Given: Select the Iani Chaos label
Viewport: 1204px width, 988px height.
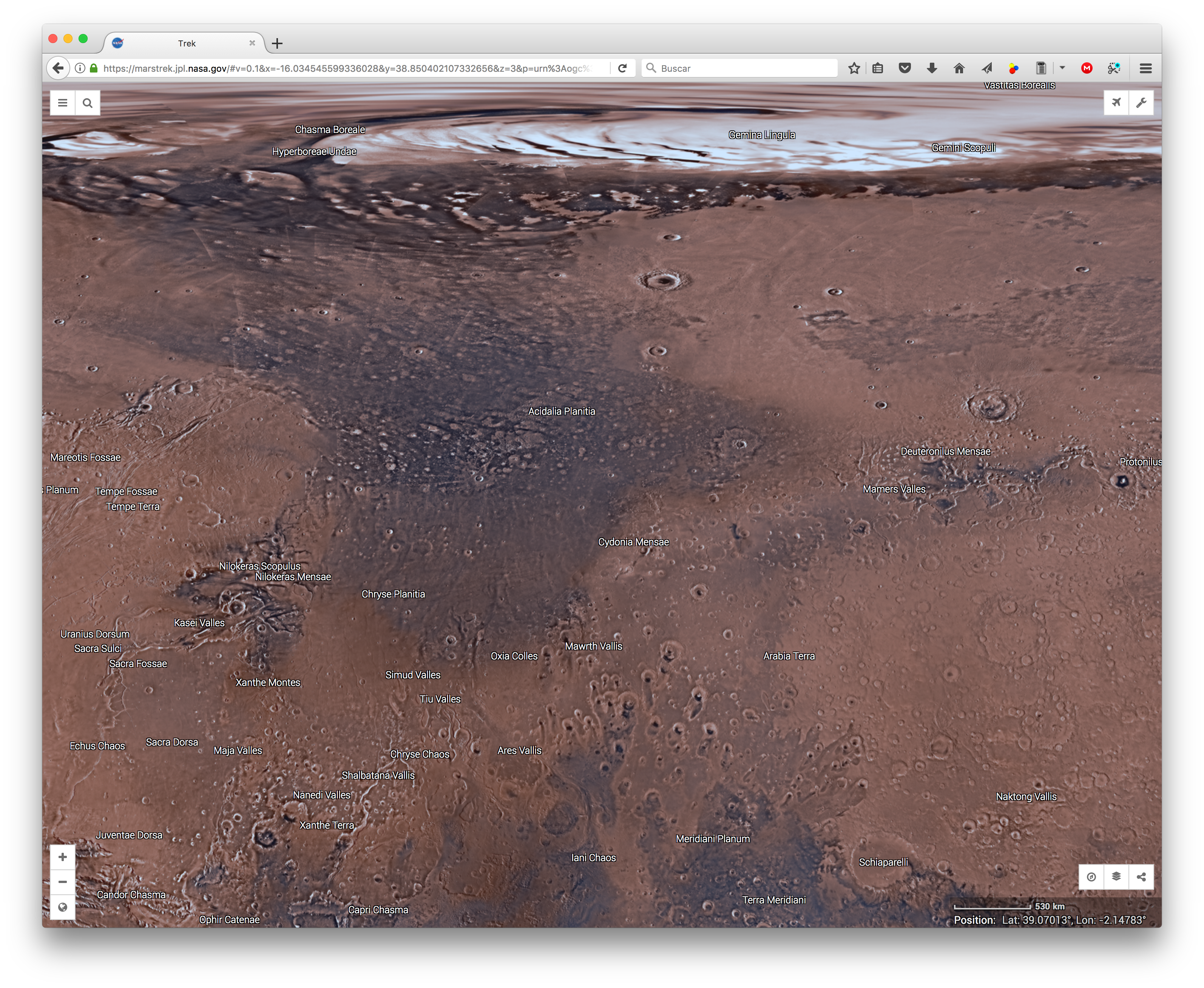Looking at the screenshot, I should pos(593,858).
